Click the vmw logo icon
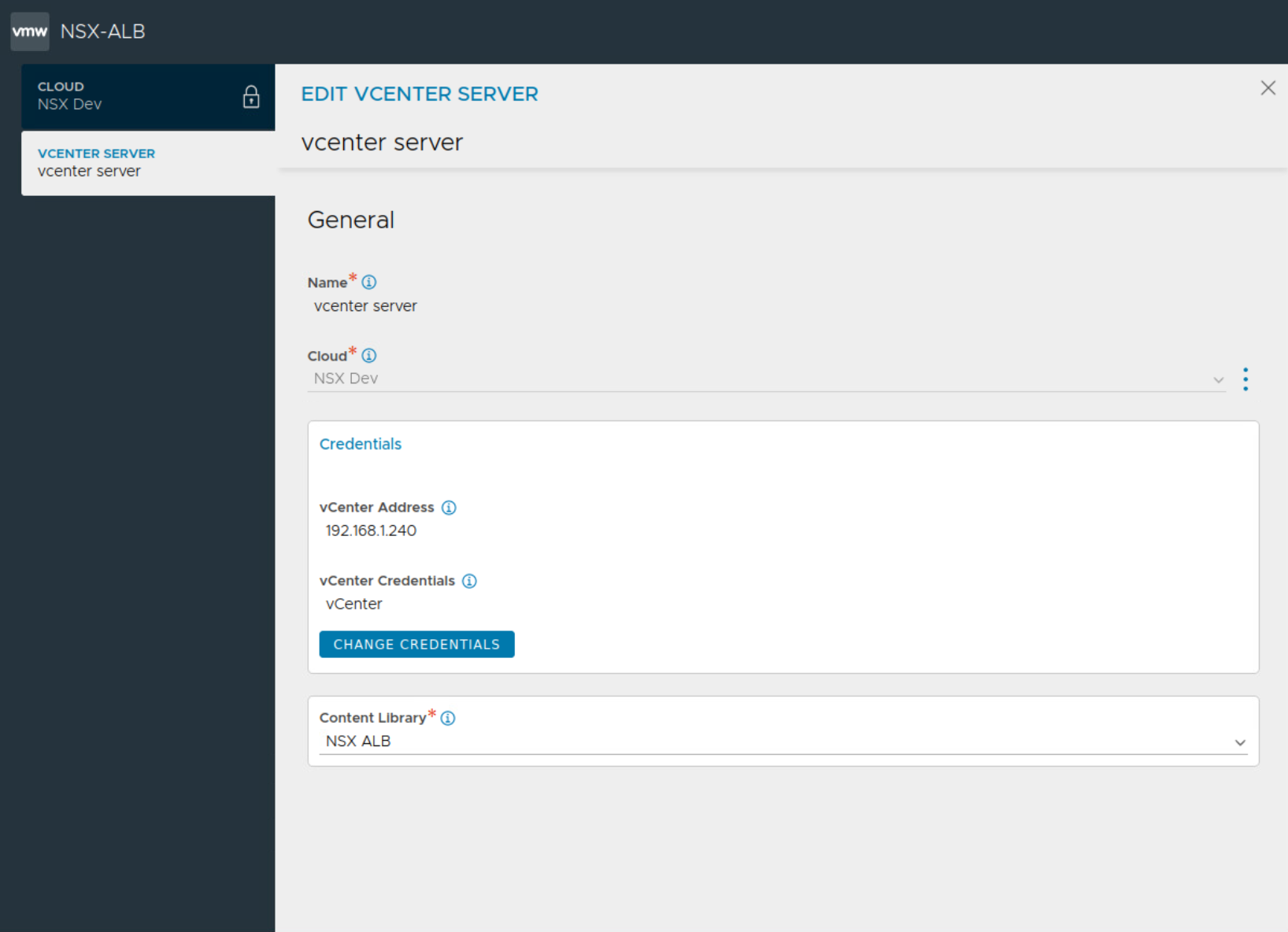Viewport: 1288px width, 932px height. click(x=30, y=31)
